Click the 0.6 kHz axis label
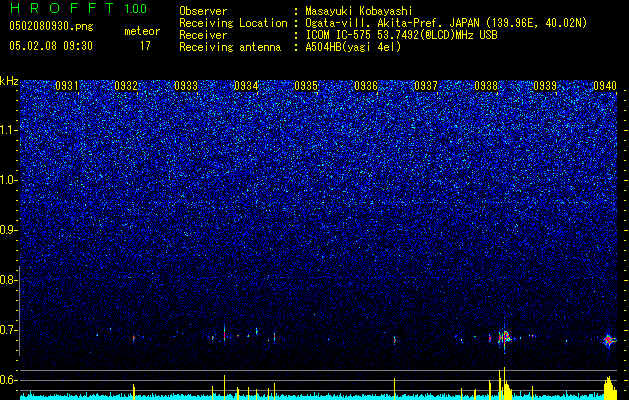 click(x=7, y=380)
